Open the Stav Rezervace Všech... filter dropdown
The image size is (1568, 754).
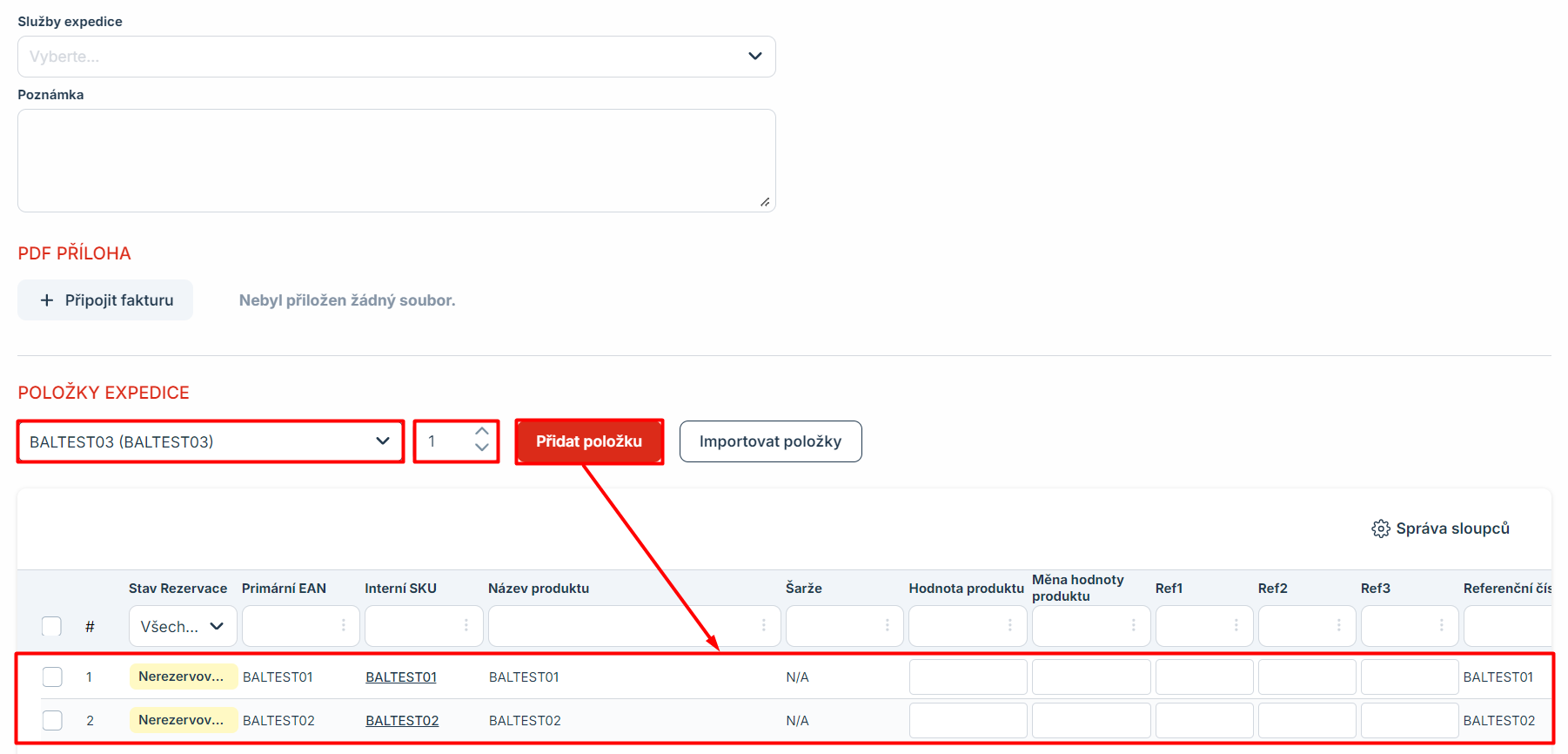183,626
